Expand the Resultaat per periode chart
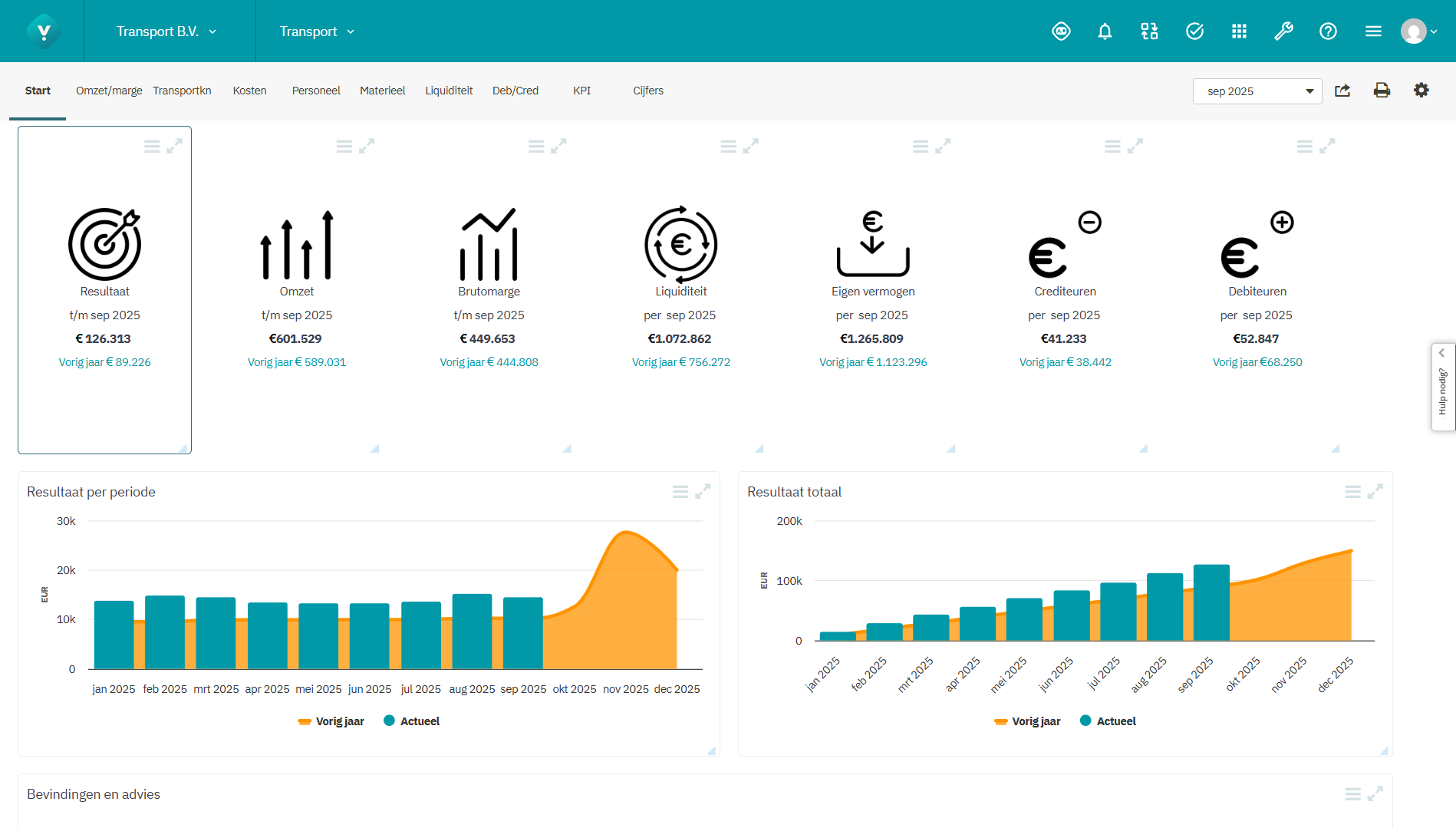Screen dimensions: 1456x828 [x=703, y=491]
